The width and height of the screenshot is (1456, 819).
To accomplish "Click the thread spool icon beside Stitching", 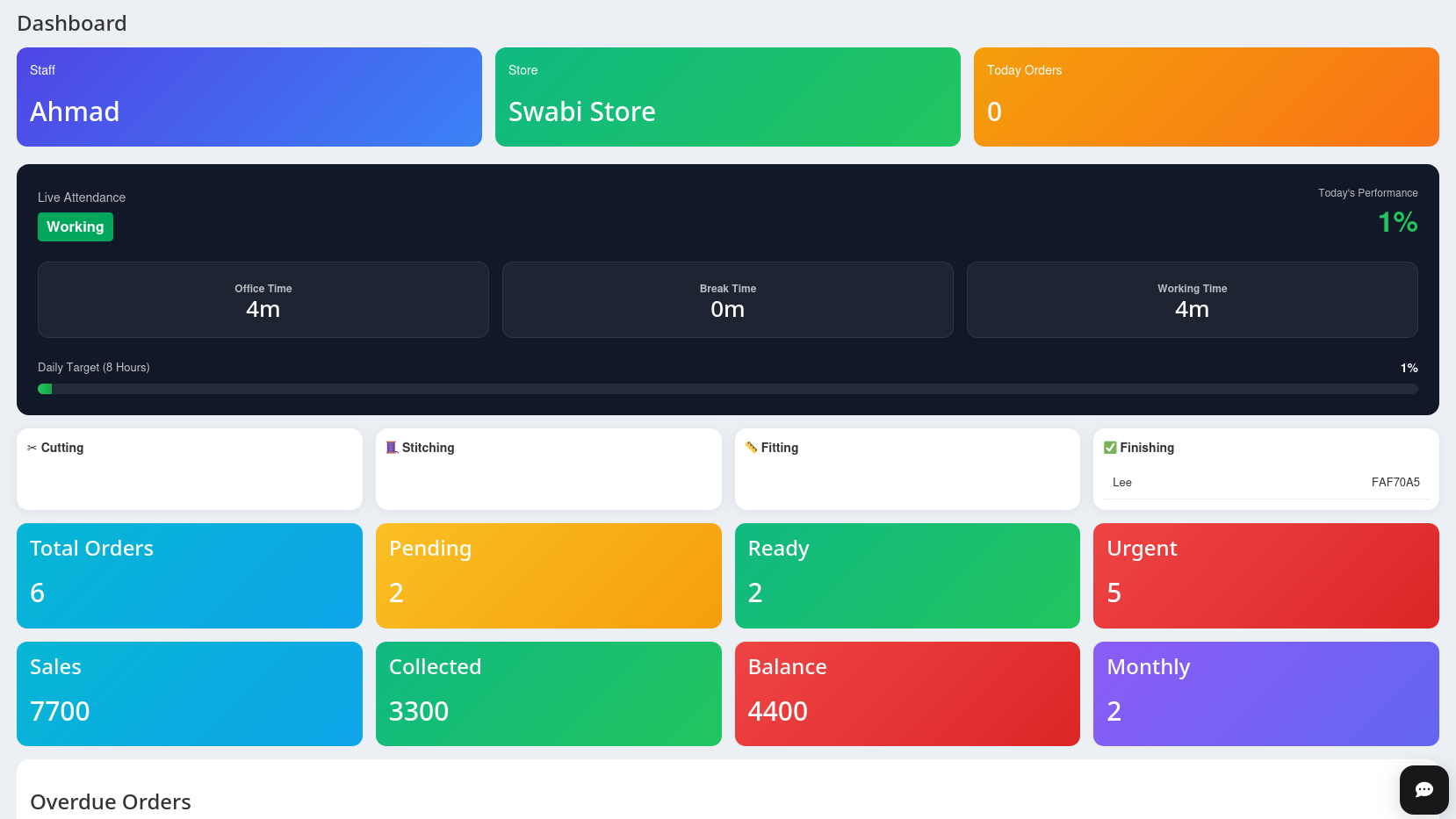I will [x=392, y=448].
